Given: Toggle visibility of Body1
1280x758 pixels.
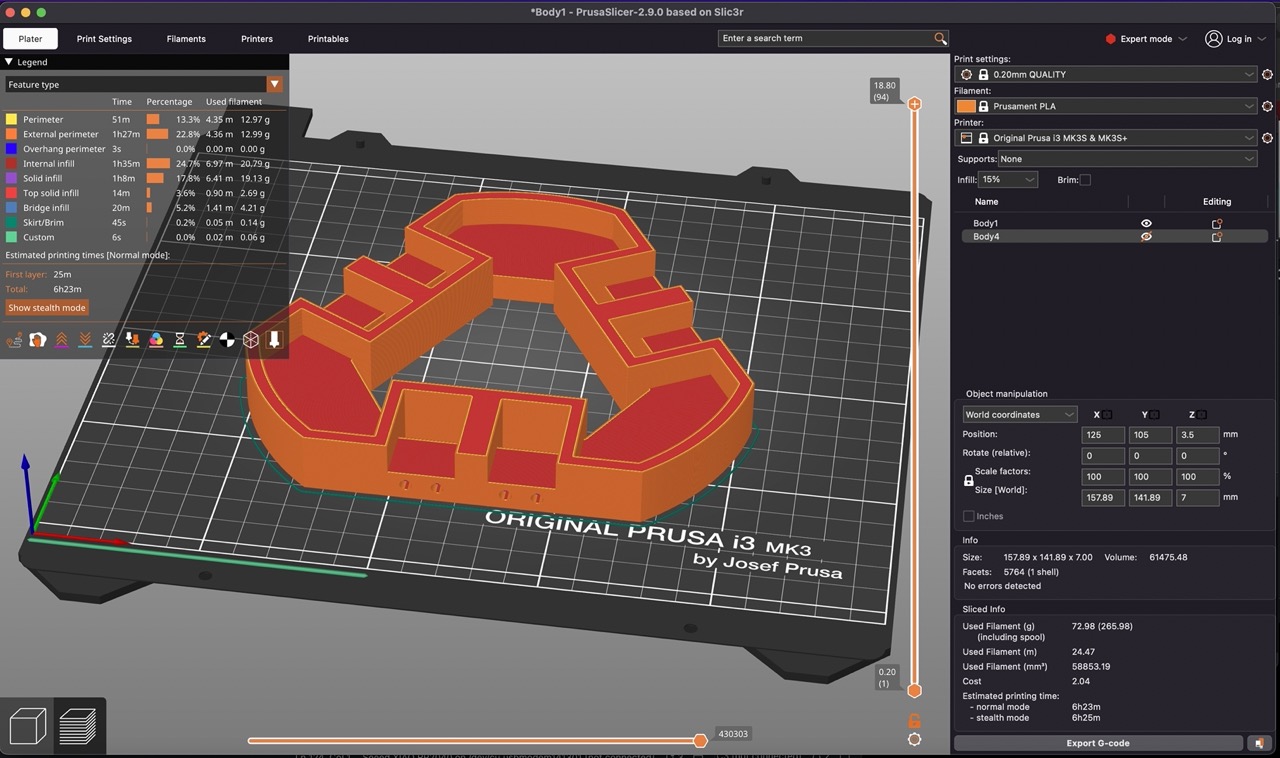Looking at the screenshot, I should (x=1146, y=223).
